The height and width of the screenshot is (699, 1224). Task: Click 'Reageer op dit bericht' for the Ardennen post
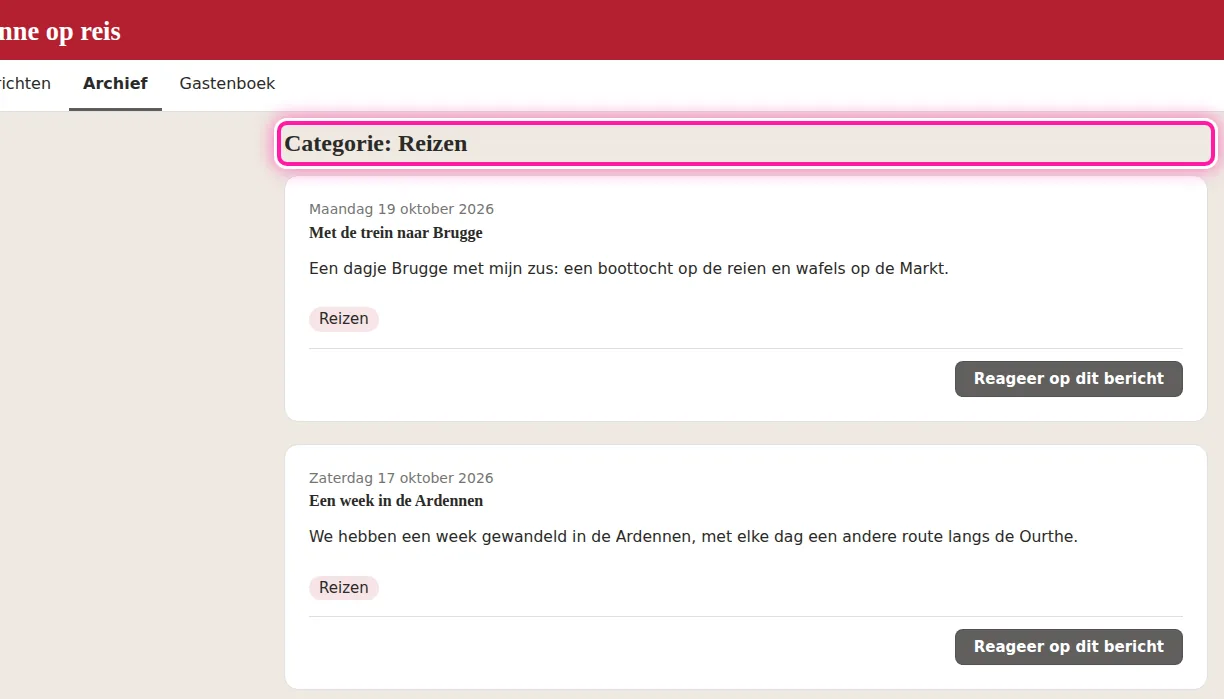(x=1069, y=647)
